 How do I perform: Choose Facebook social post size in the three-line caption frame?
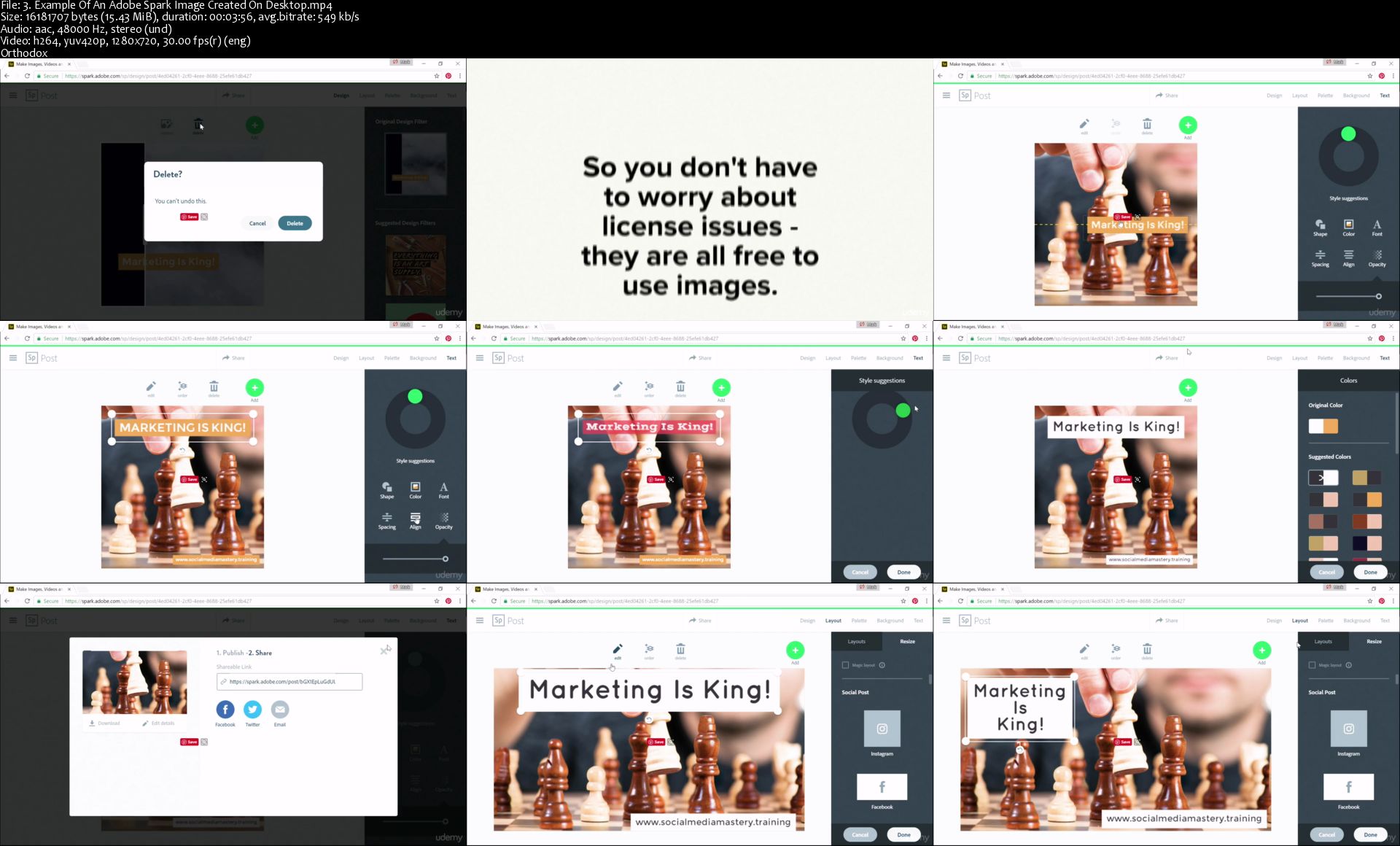point(1348,787)
